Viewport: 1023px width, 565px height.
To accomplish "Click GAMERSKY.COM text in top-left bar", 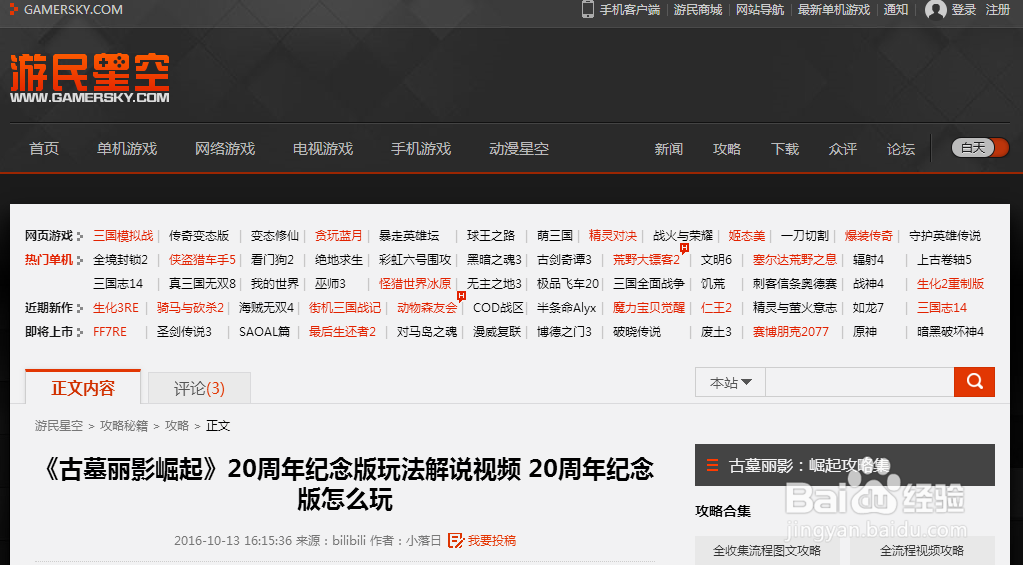I will tap(73, 10).
